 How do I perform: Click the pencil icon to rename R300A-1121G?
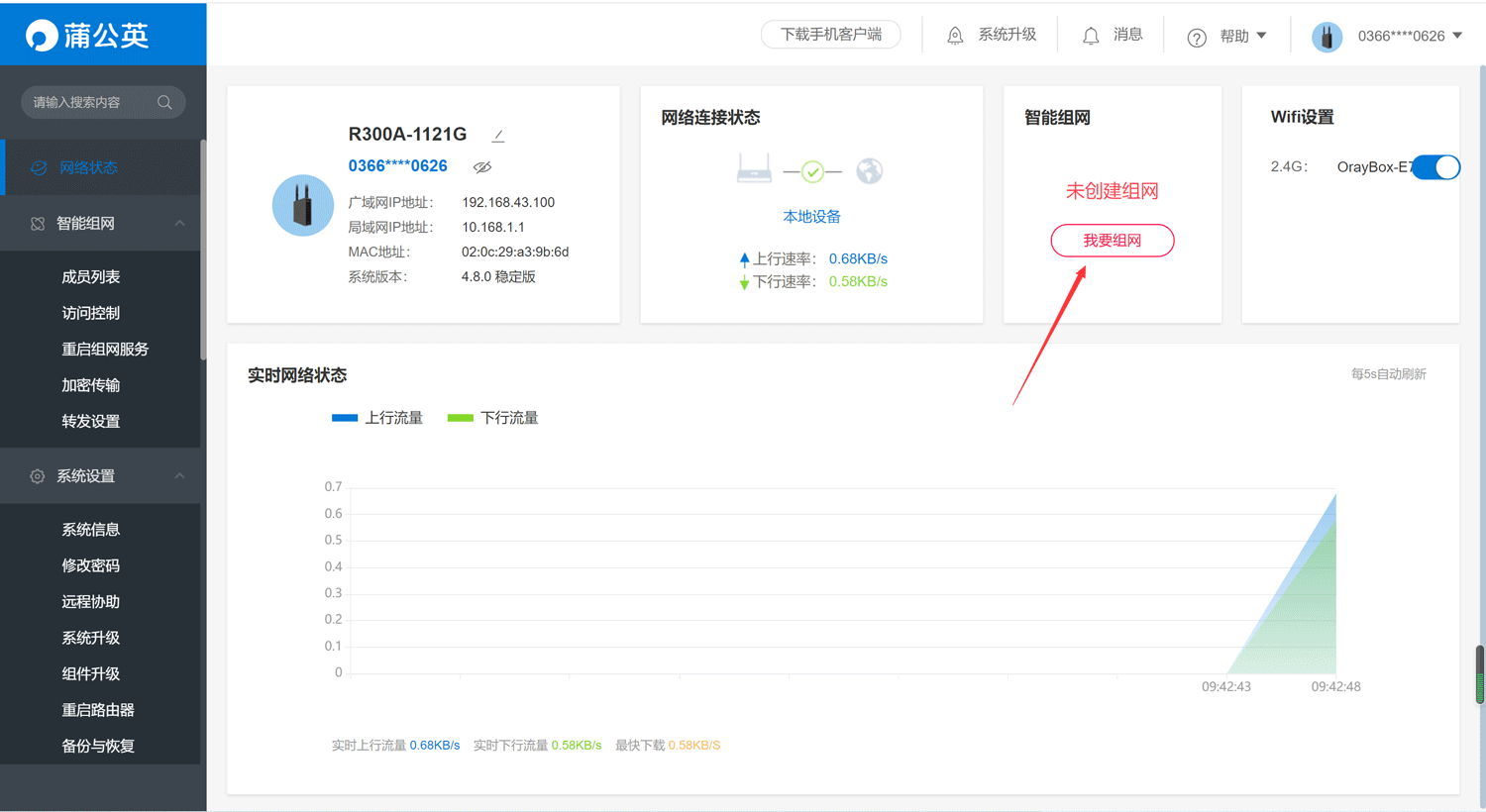point(498,136)
